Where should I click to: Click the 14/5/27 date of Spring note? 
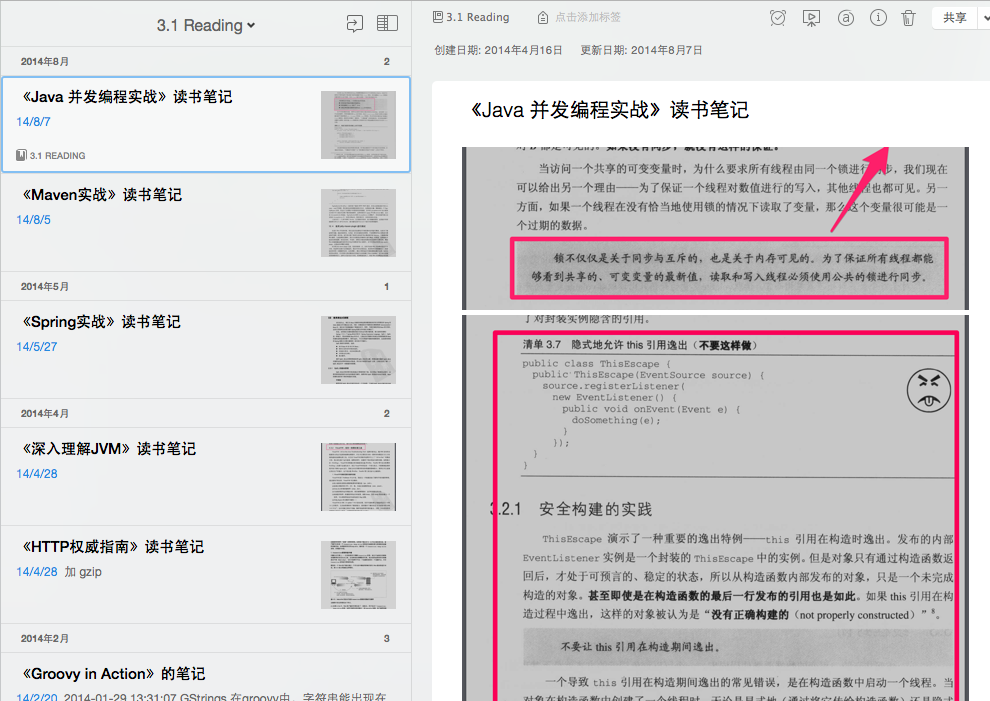click(x=37, y=347)
